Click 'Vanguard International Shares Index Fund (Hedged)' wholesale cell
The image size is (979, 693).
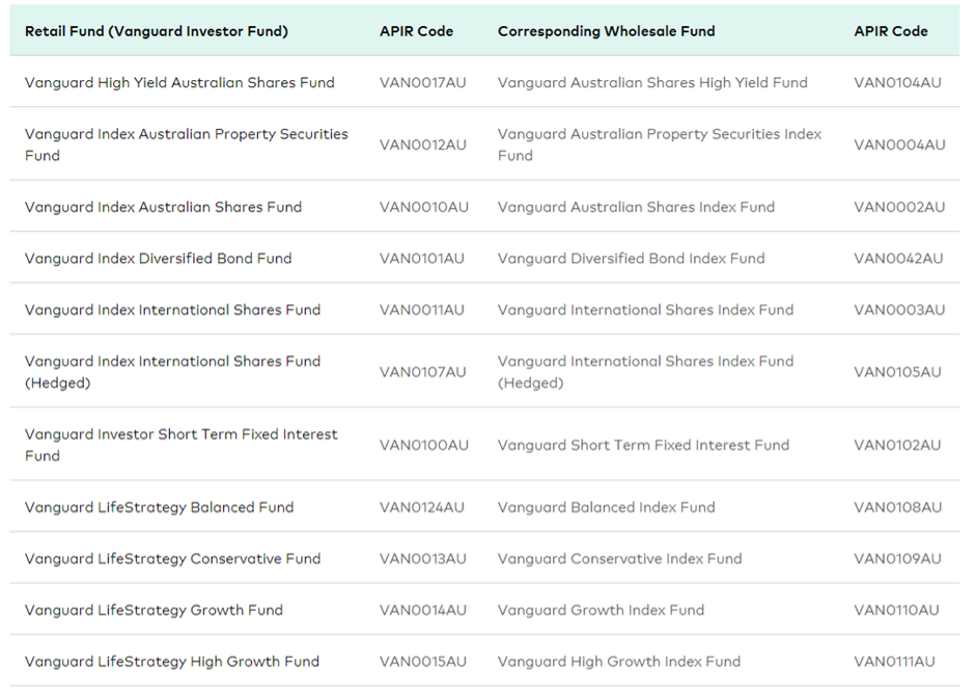tap(646, 371)
